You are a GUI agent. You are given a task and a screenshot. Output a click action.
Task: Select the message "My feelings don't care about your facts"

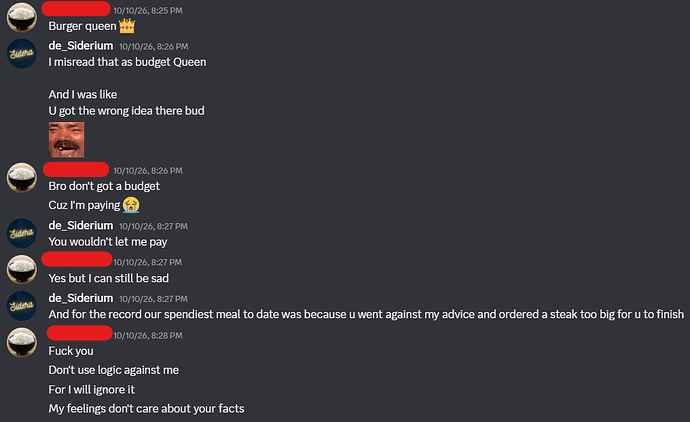147,409
